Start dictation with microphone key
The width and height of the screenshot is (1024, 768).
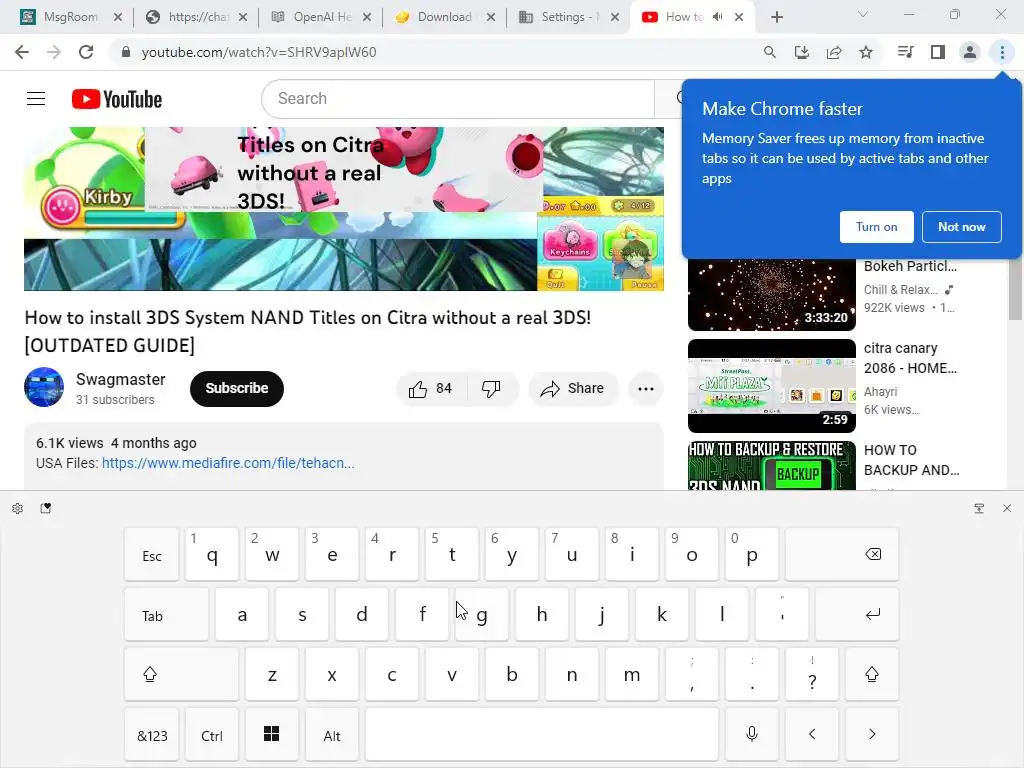click(752, 735)
